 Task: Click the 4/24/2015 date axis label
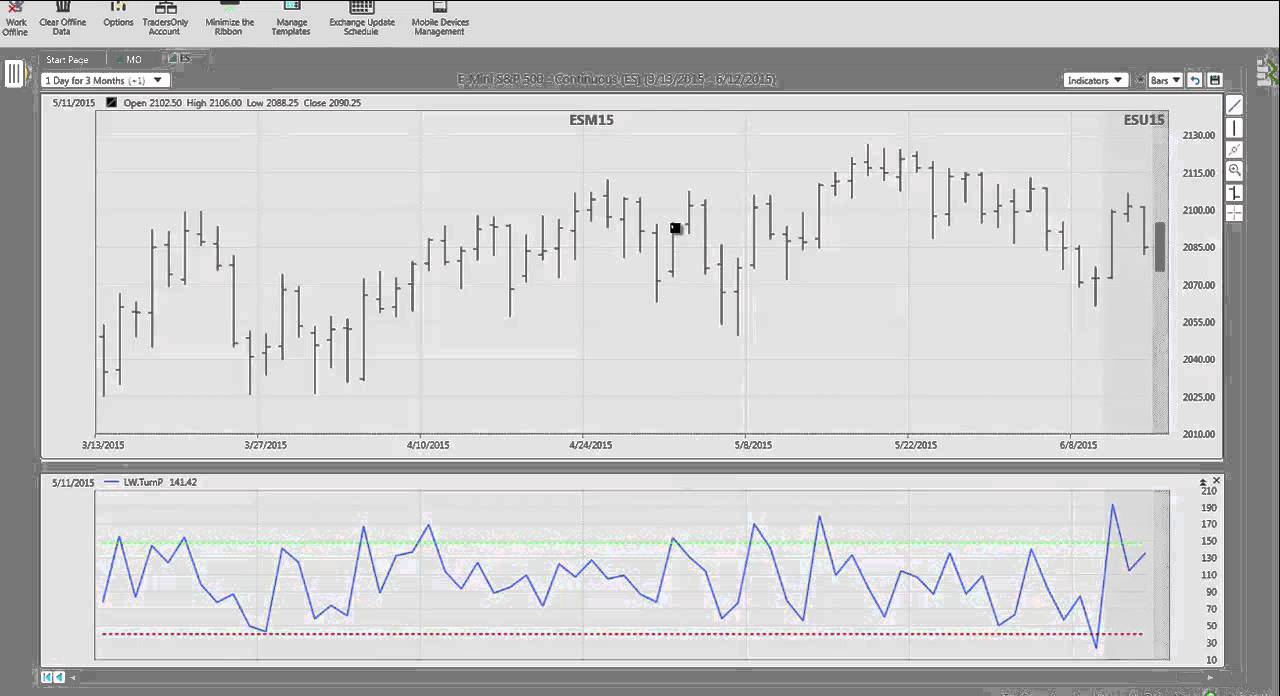[590, 445]
